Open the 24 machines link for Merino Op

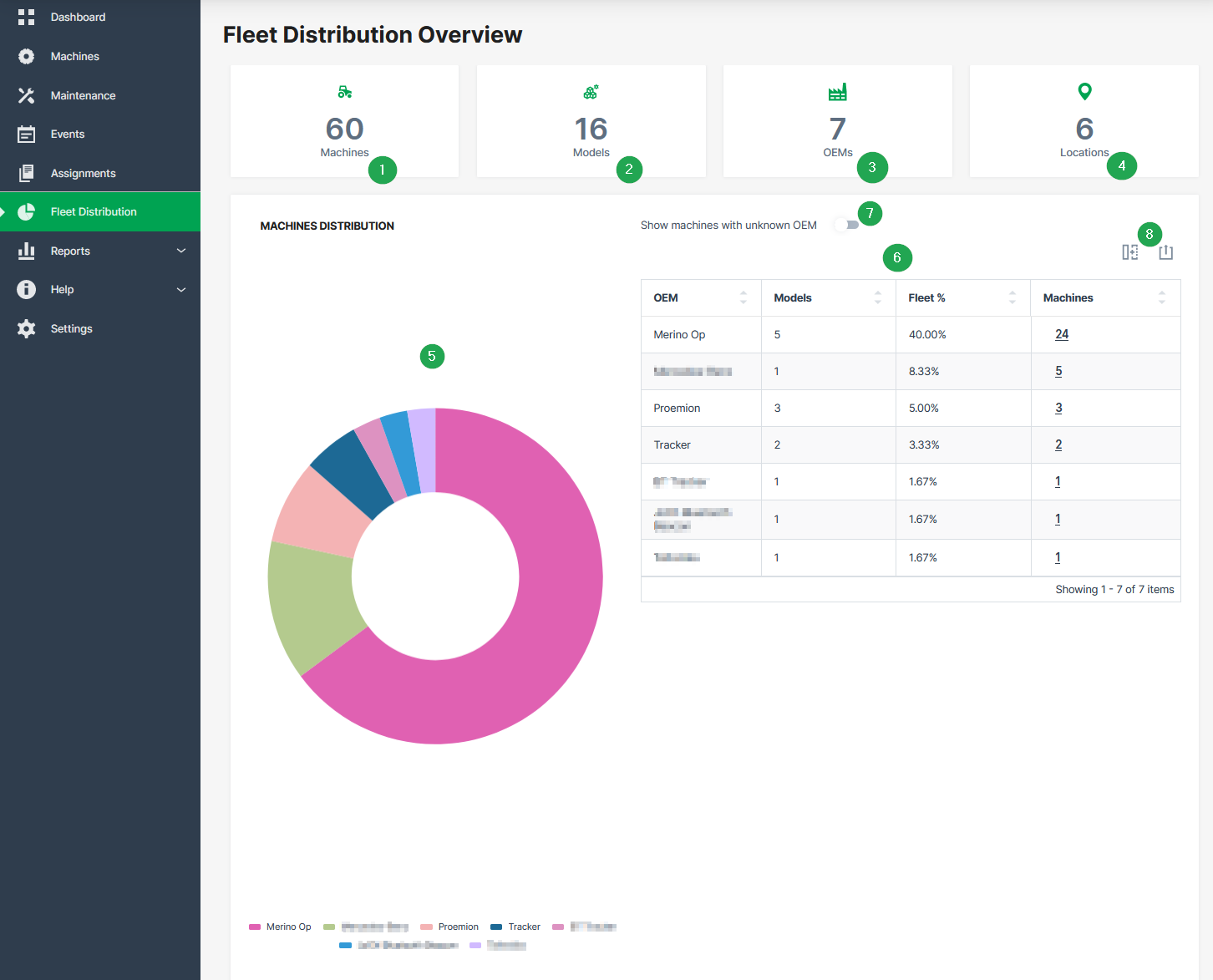[x=1062, y=335]
